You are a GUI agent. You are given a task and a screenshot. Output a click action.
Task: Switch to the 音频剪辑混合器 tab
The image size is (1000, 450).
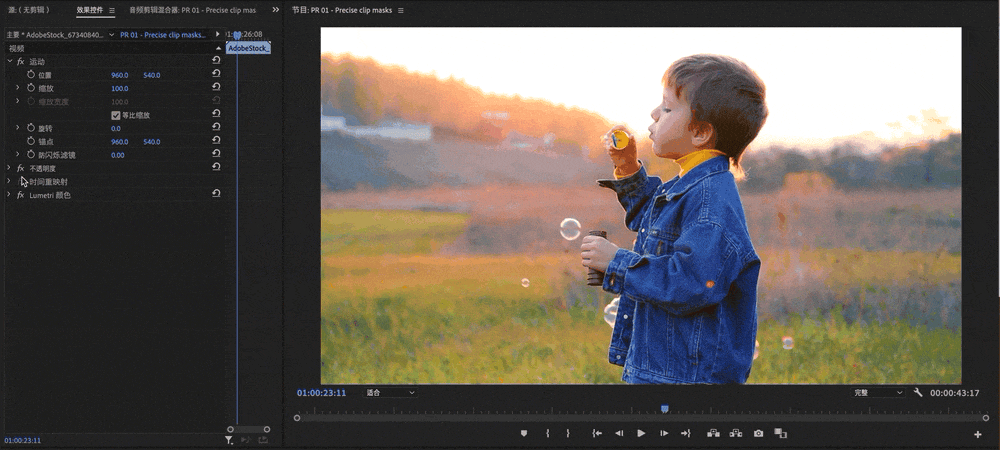[192, 10]
